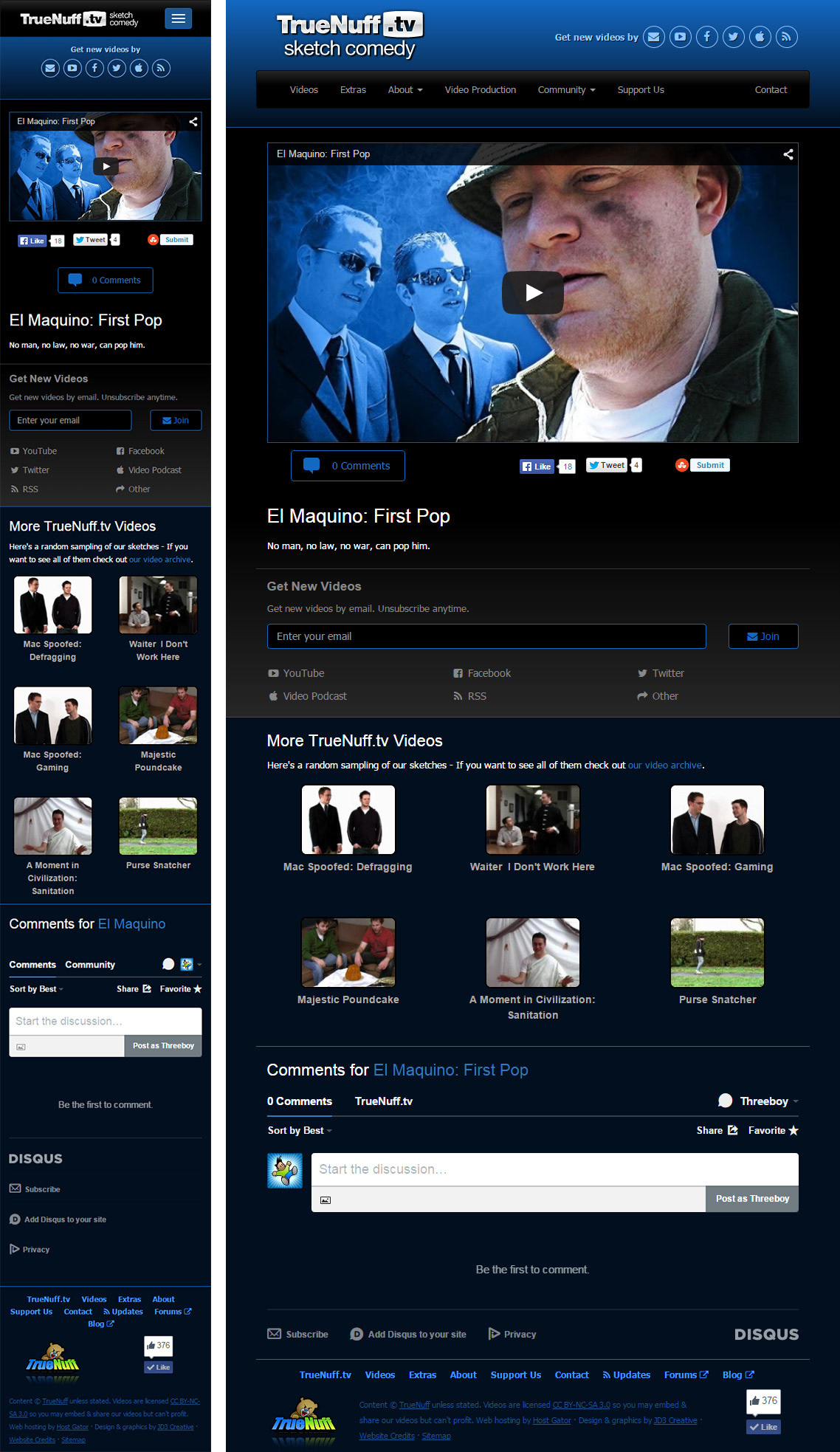Click the Join button in mobile view

[x=176, y=420]
